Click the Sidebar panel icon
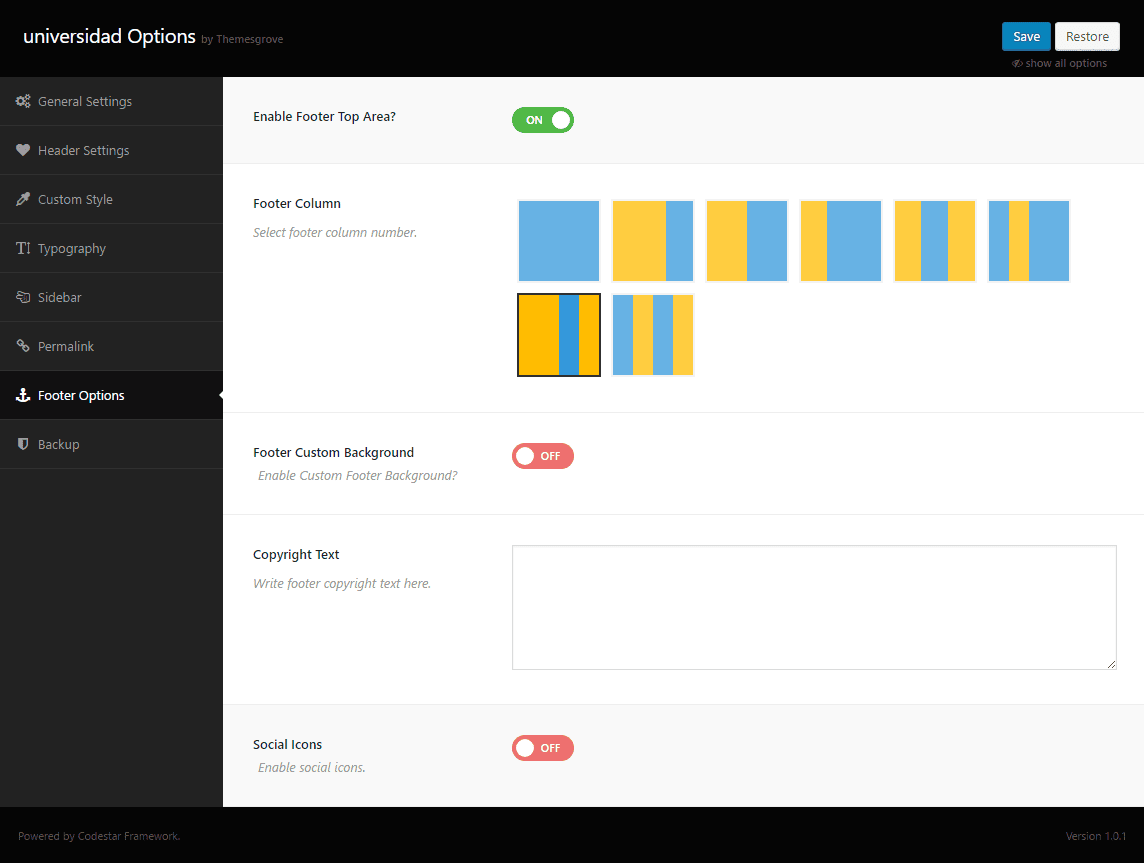The height and width of the screenshot is (863, 1144). pyautogui.click(x=23, y=298)
